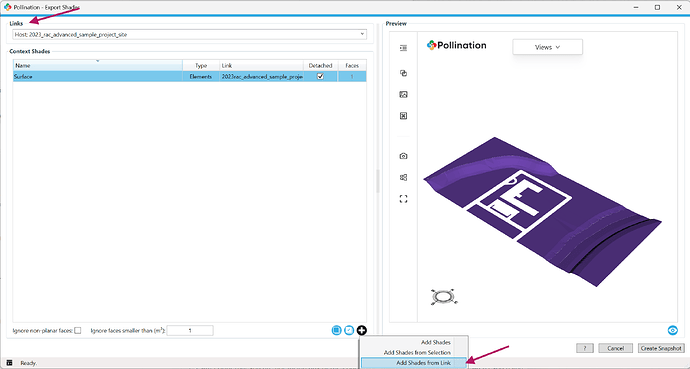The height and width of the screenshot is (369, 690).
Task: Click the connected nodes icon in Preview toolbar
Action: [x=403, y=177]
